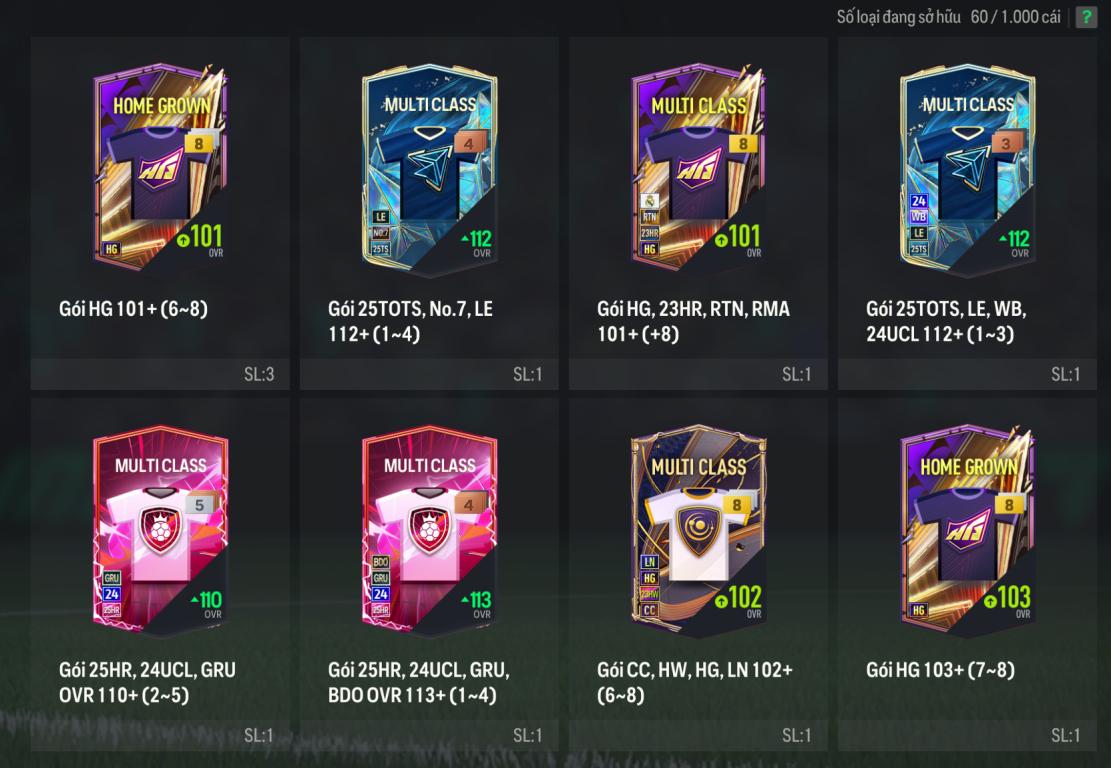Image resolution: width=1111 pixels, height=768 pixels.
Task: Open the pink Multi Class 110 OVR pack
Action: (x=160, y=529)
